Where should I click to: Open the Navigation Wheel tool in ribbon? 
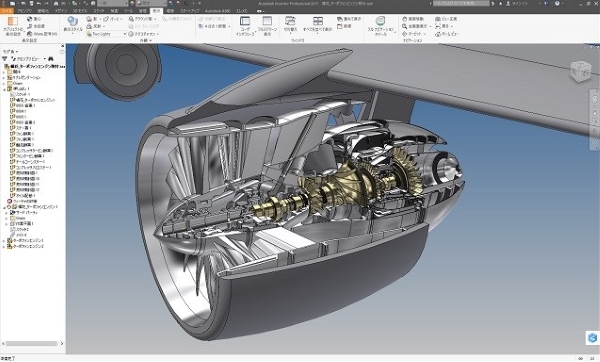coord(380,26)
